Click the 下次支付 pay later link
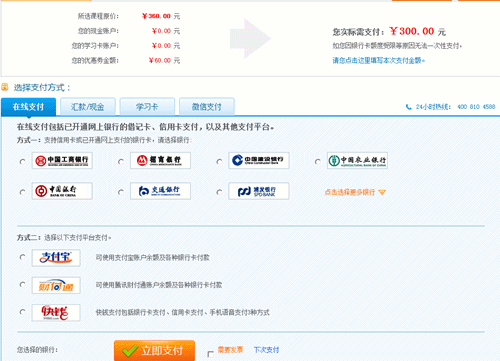This screenshot has height=361, width=500. click(266, 350)
